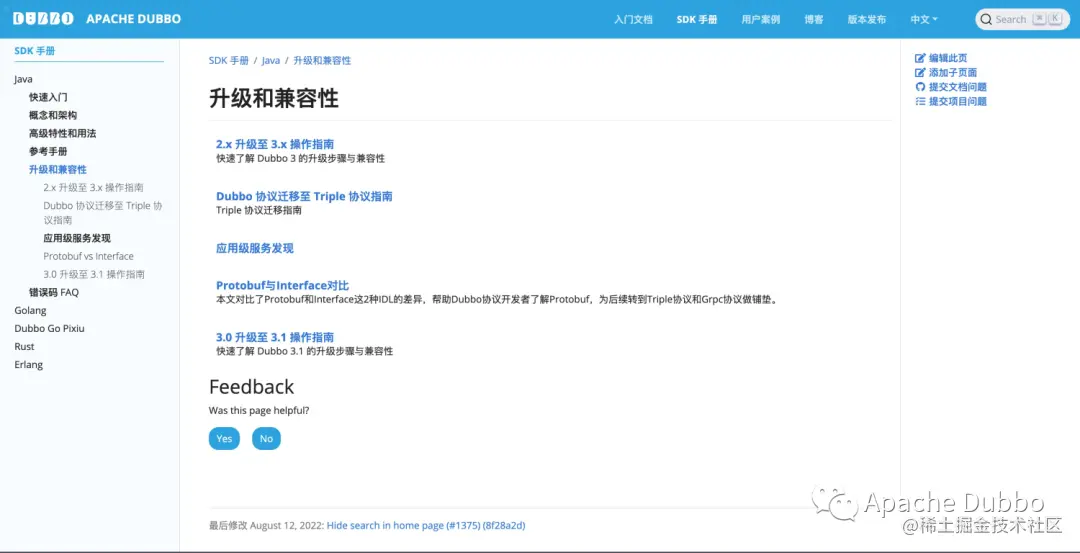Open sidebar item Protobuf vs Interface

pos(88,256)
